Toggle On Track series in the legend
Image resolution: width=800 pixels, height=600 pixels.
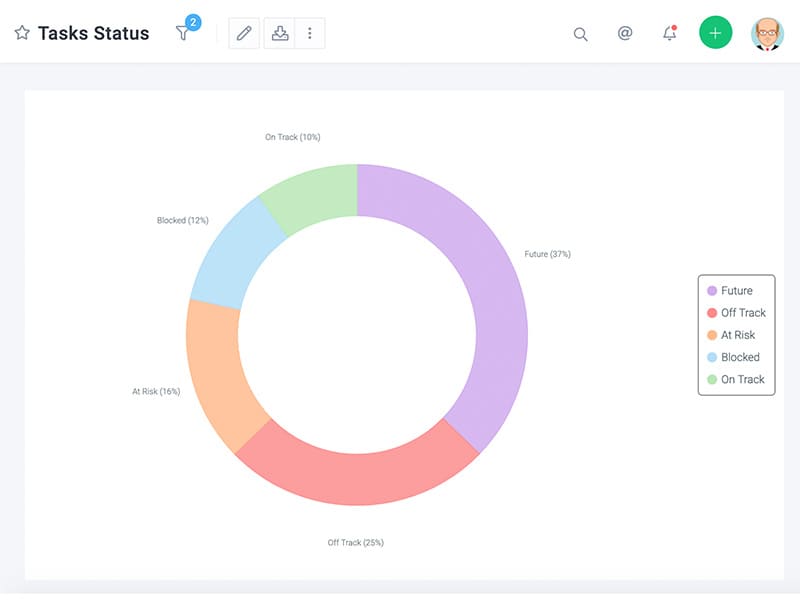click(736, 379)
